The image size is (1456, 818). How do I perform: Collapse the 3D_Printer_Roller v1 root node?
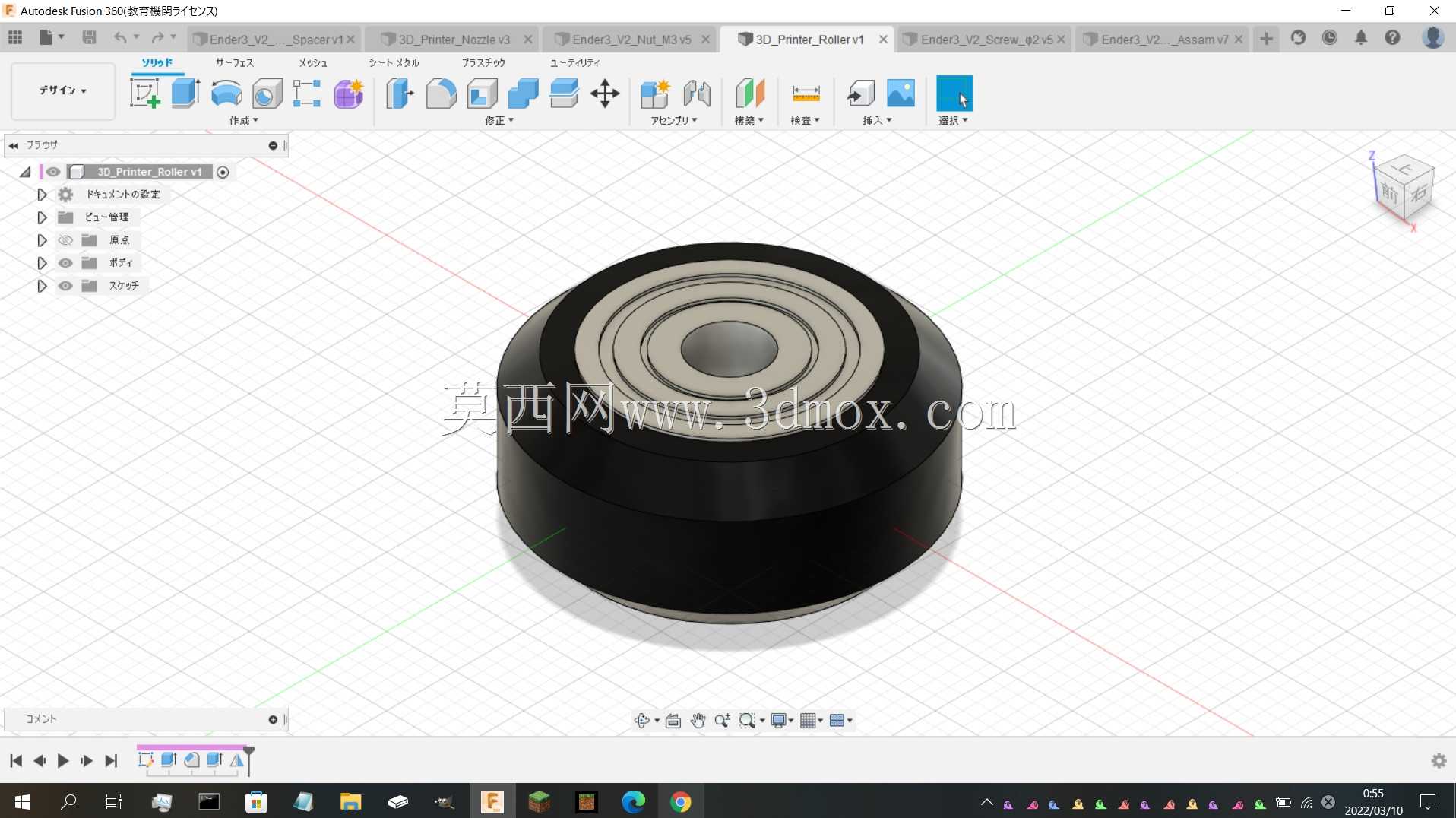coord(25,173)
